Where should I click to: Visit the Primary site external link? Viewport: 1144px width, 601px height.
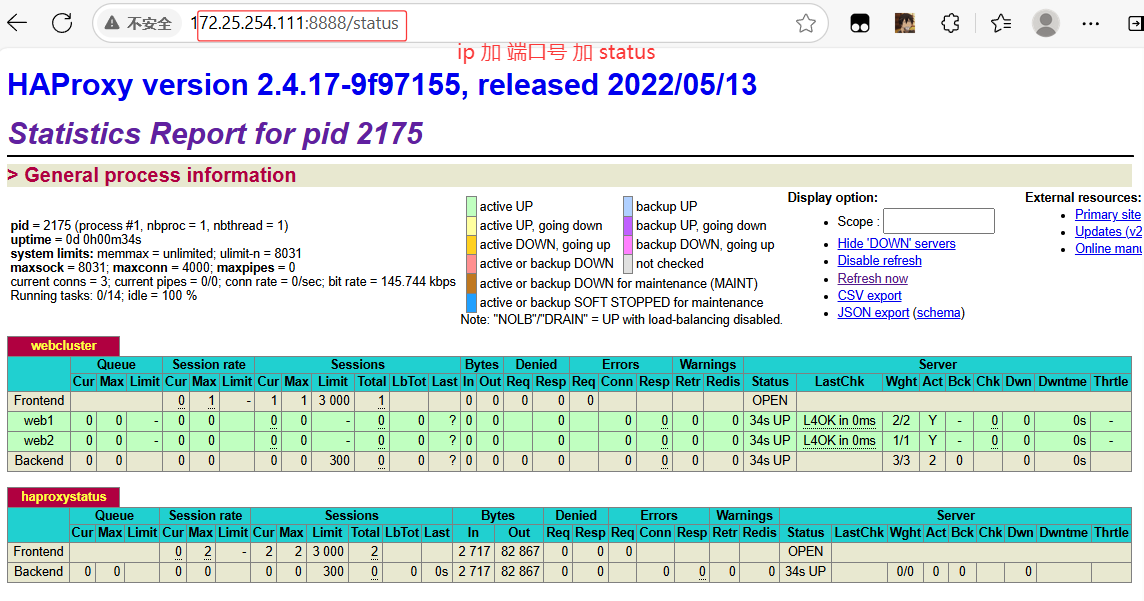(1108, 214)
